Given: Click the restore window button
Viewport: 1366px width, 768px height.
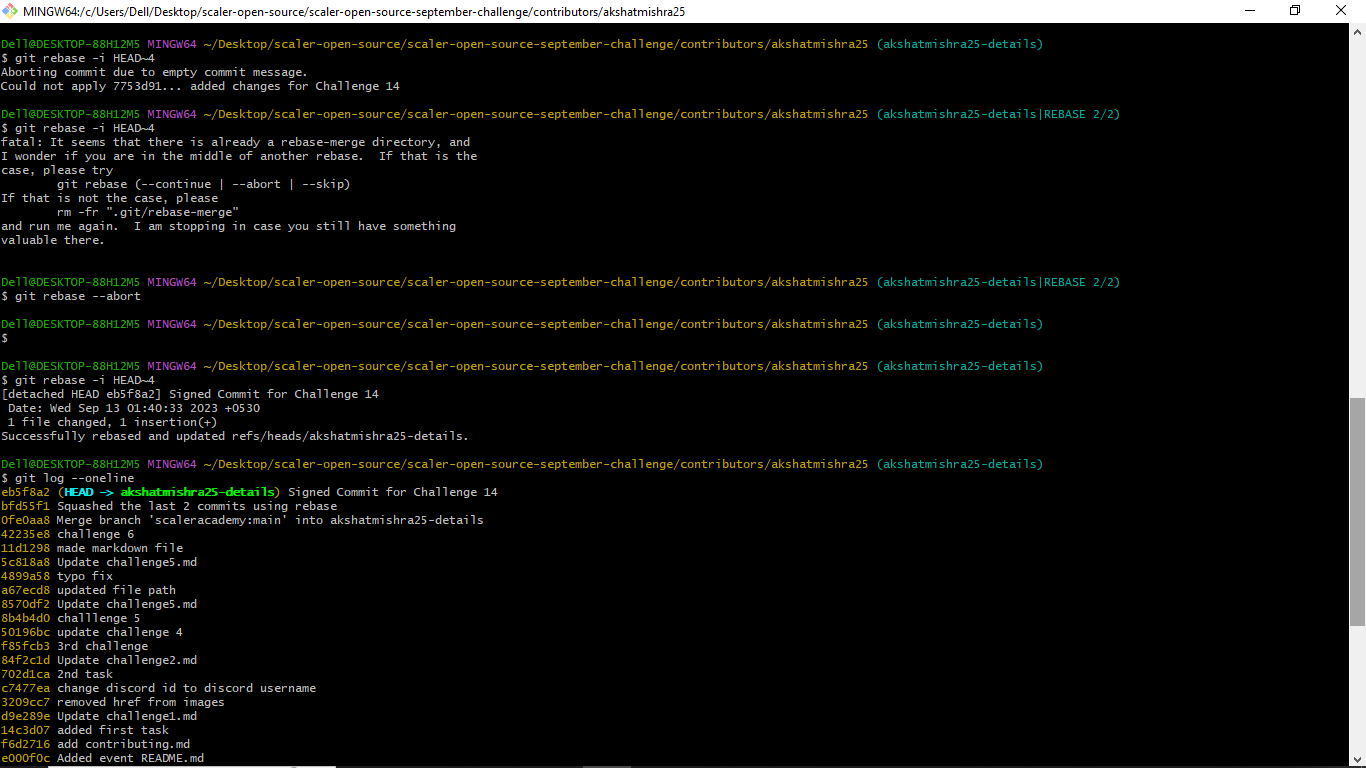Looking at the screenshot, I should pos(1294,10).
